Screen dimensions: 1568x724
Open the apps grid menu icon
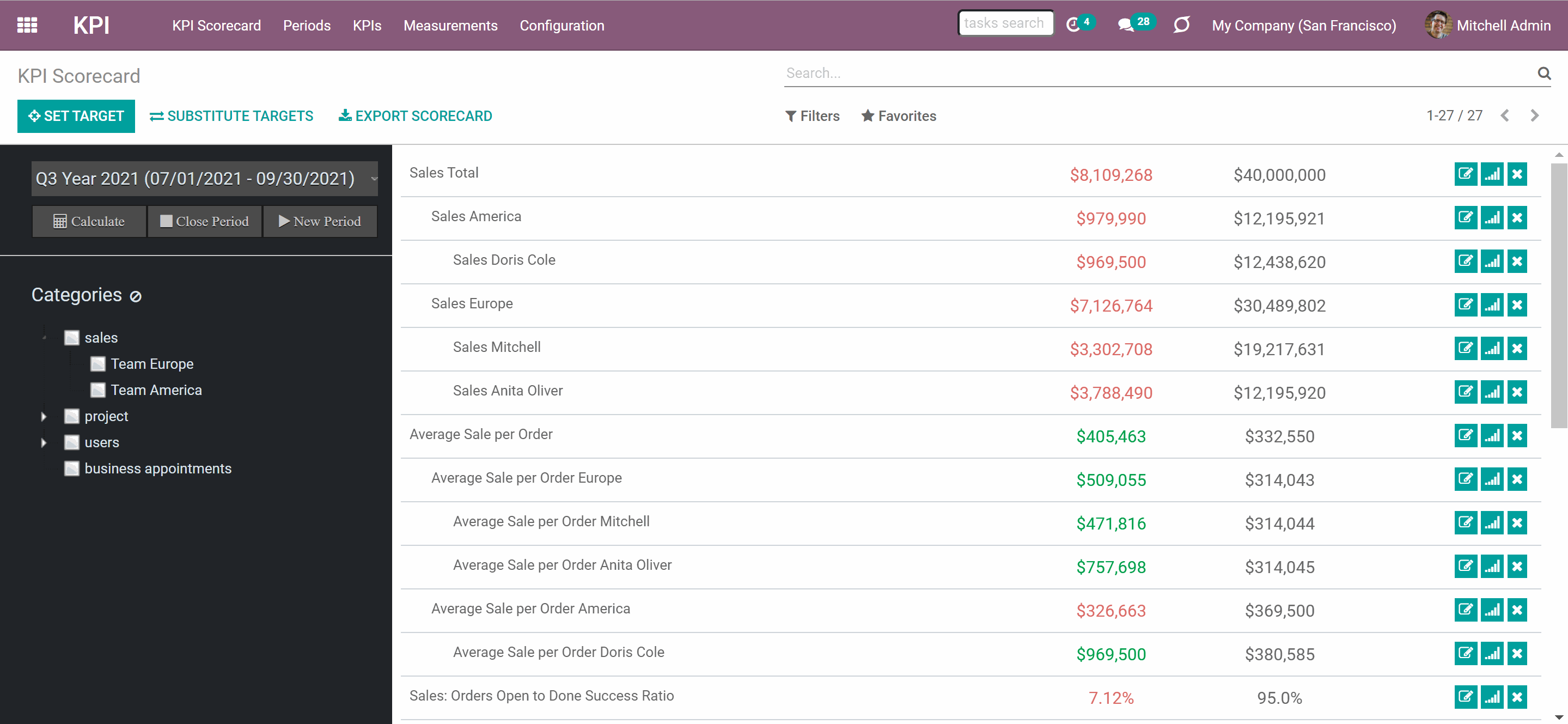(27, 25)
